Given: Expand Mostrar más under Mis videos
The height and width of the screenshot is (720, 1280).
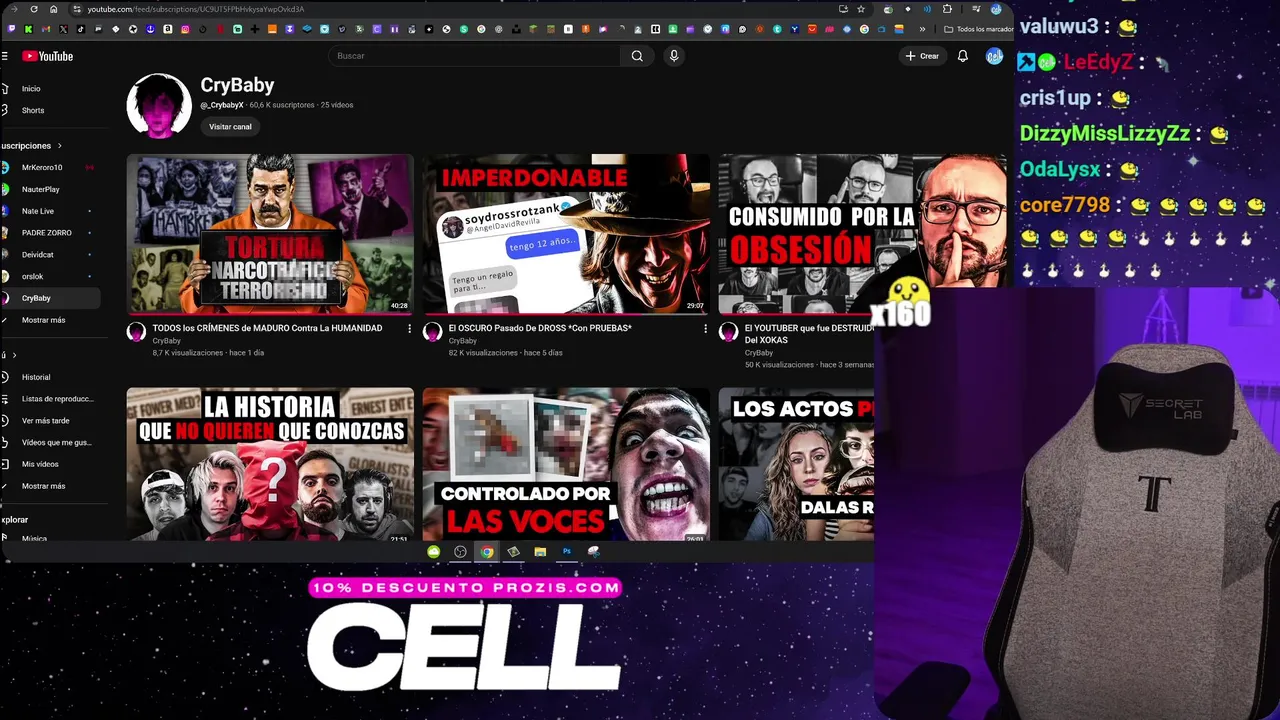Looking at the screenshot, I should pos(43,486).
